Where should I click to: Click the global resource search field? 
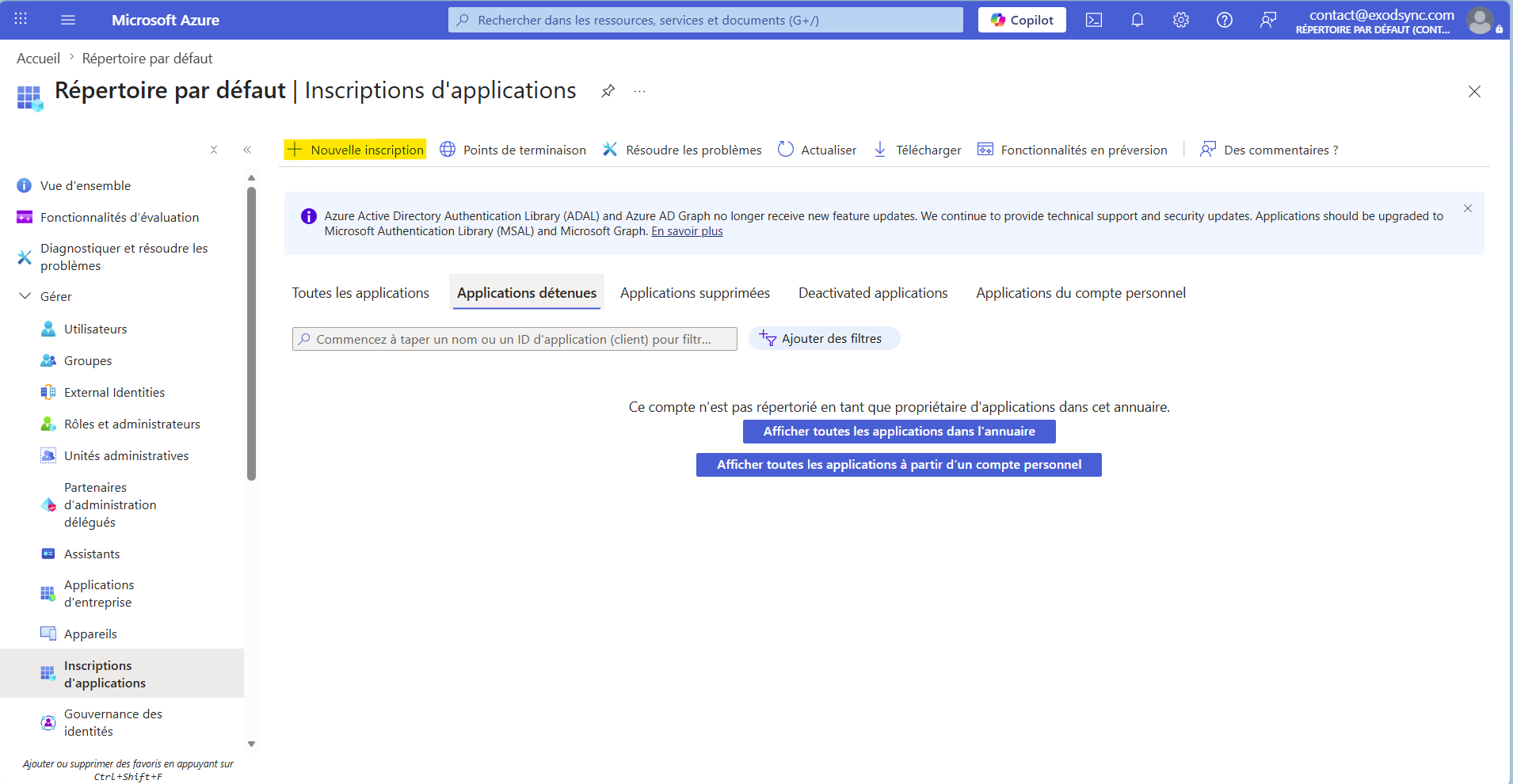706,20
